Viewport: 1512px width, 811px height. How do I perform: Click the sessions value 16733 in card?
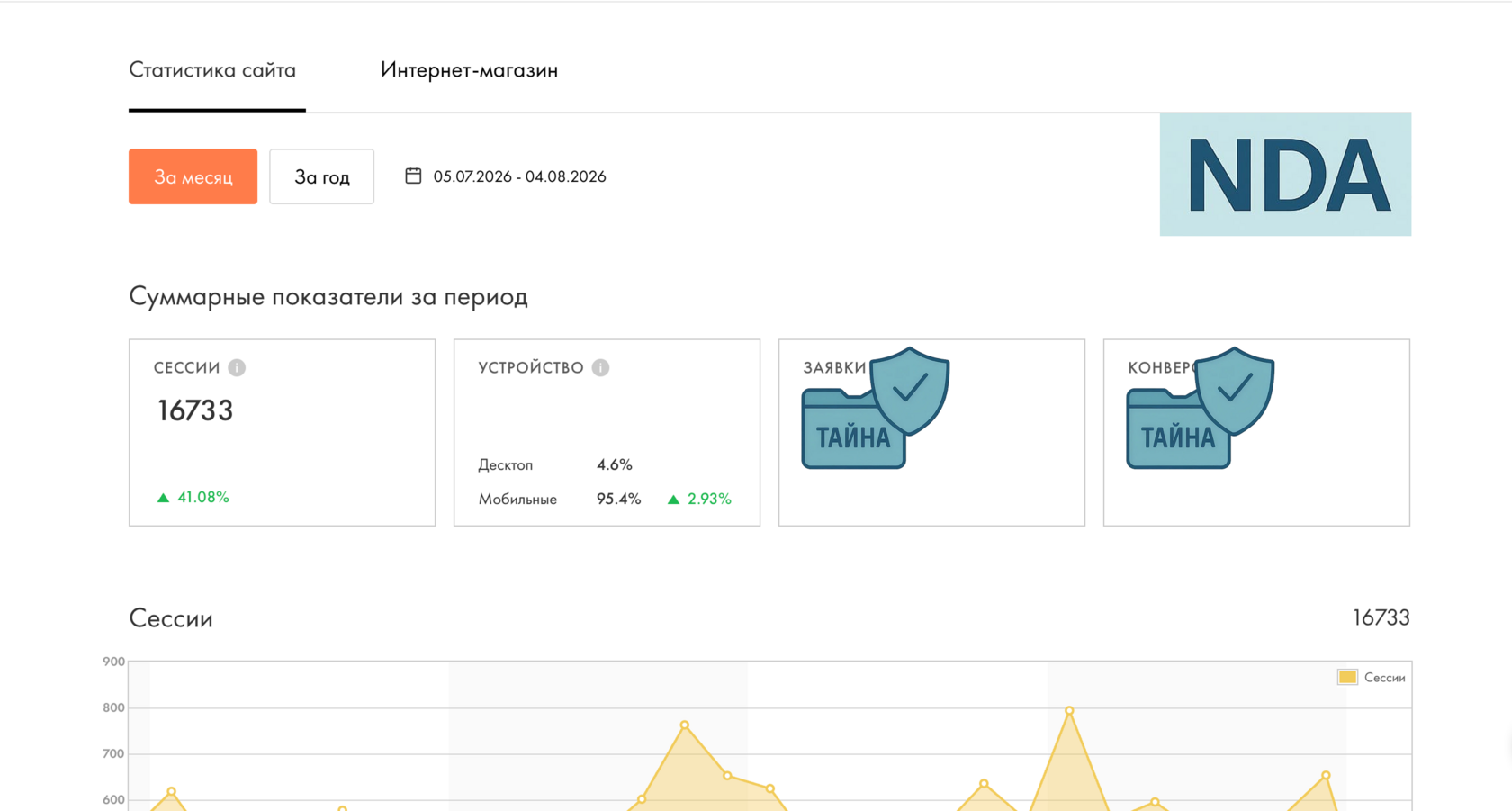[195, 410]
